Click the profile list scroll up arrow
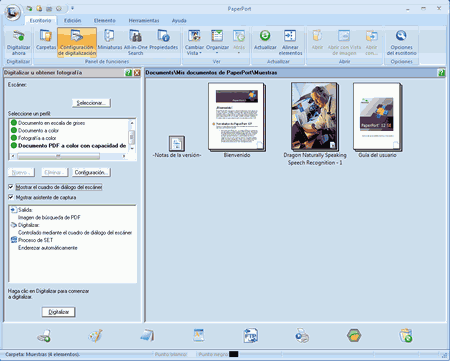Screen dimensions: 450x361 (132, 122)
